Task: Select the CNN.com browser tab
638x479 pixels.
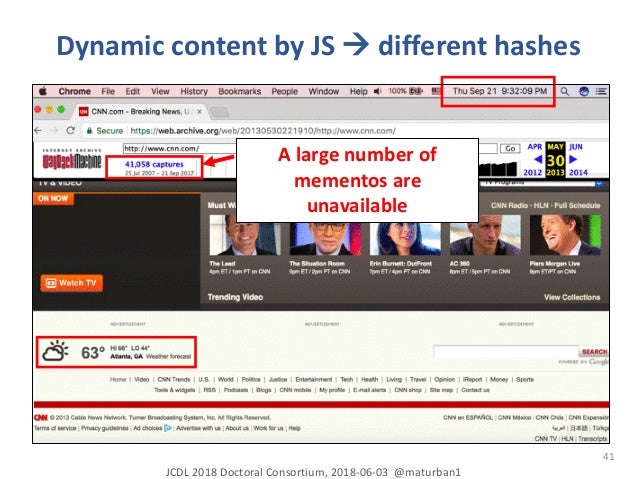Action: tap(138, 112)
